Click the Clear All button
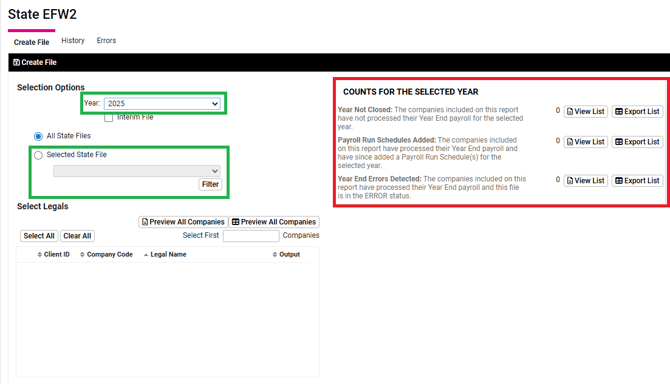Image resolution: width=670 pixels, height=384 pixels. 77,236
